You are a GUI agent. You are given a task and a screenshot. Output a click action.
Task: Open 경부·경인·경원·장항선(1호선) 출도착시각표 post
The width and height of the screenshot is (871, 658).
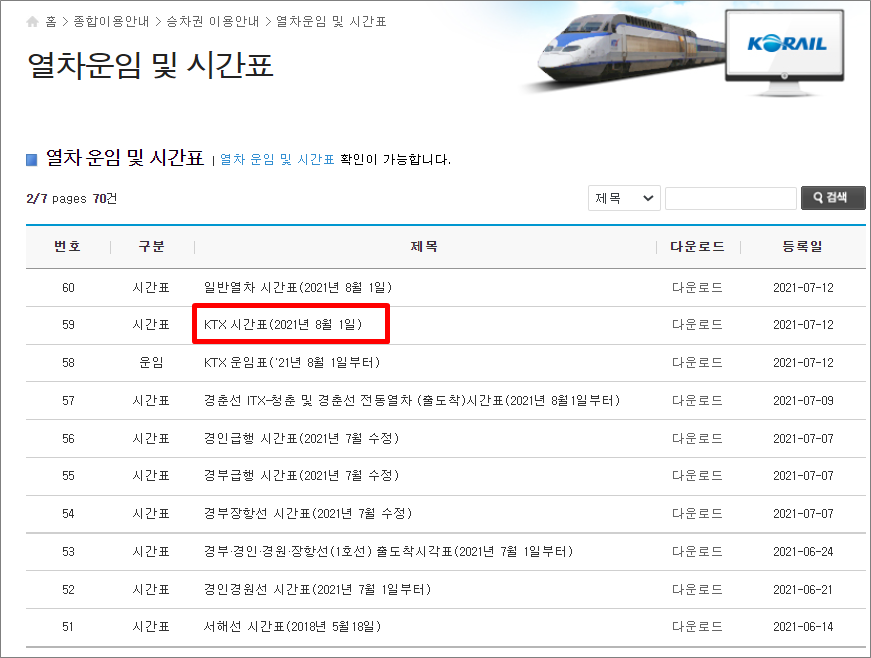[x=388, y=551]
